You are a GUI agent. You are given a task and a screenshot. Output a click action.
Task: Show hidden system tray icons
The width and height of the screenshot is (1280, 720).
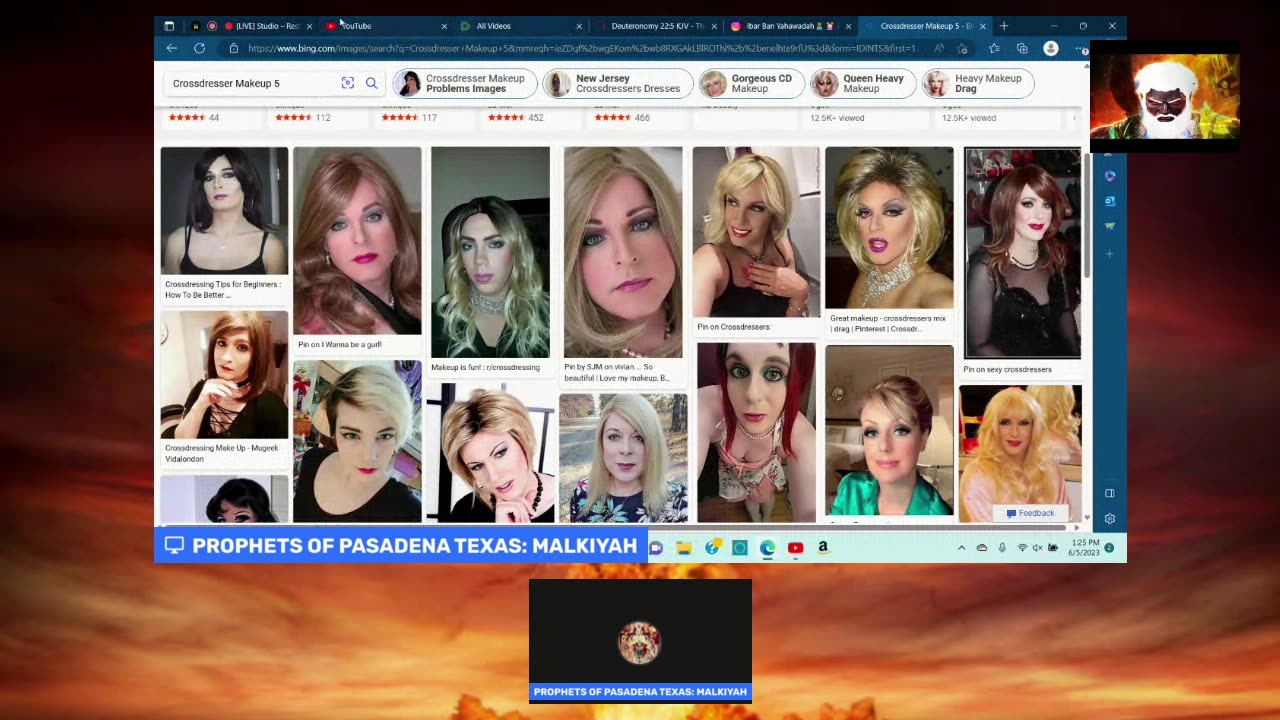962,548
